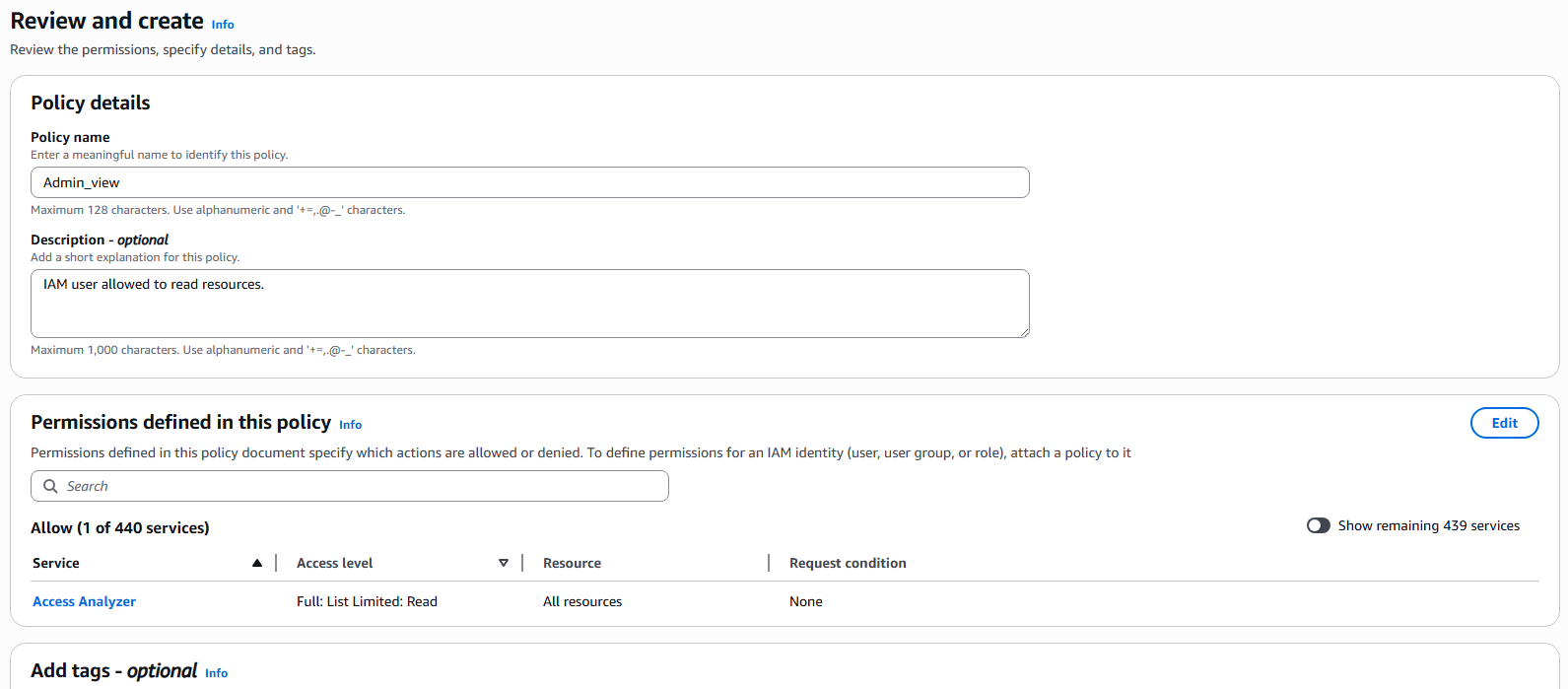Toggle Show remaining 439 services switch
This screenshot has width=1568, height=689.
click(x=1319, y=525)
